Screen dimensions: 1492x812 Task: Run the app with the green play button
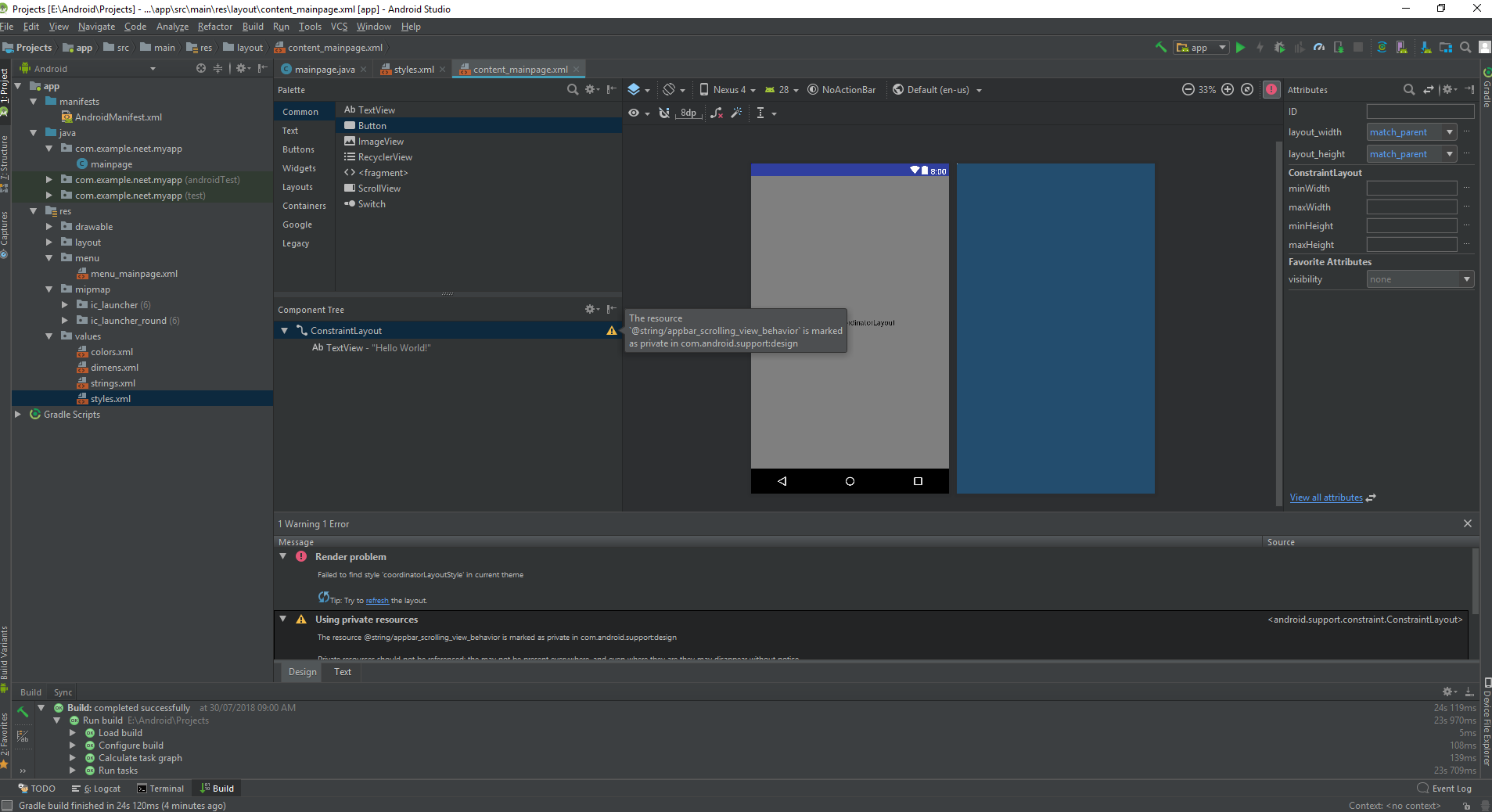click(1240, 48)
